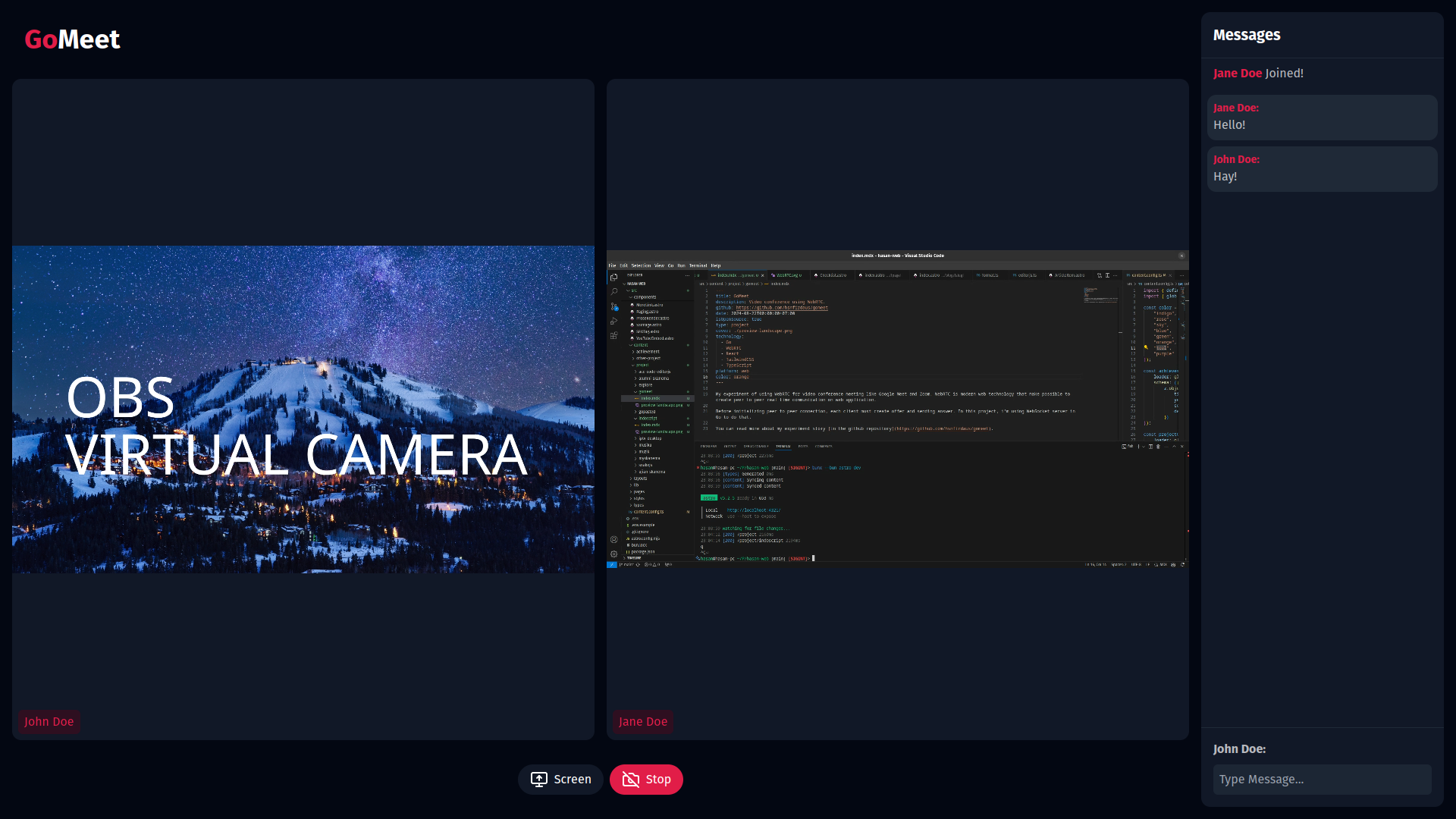This screenshot has height=819, width=1456.
Task: Click Explorer files icon in VS Code activity bar
Action: [x=613, y=278]
